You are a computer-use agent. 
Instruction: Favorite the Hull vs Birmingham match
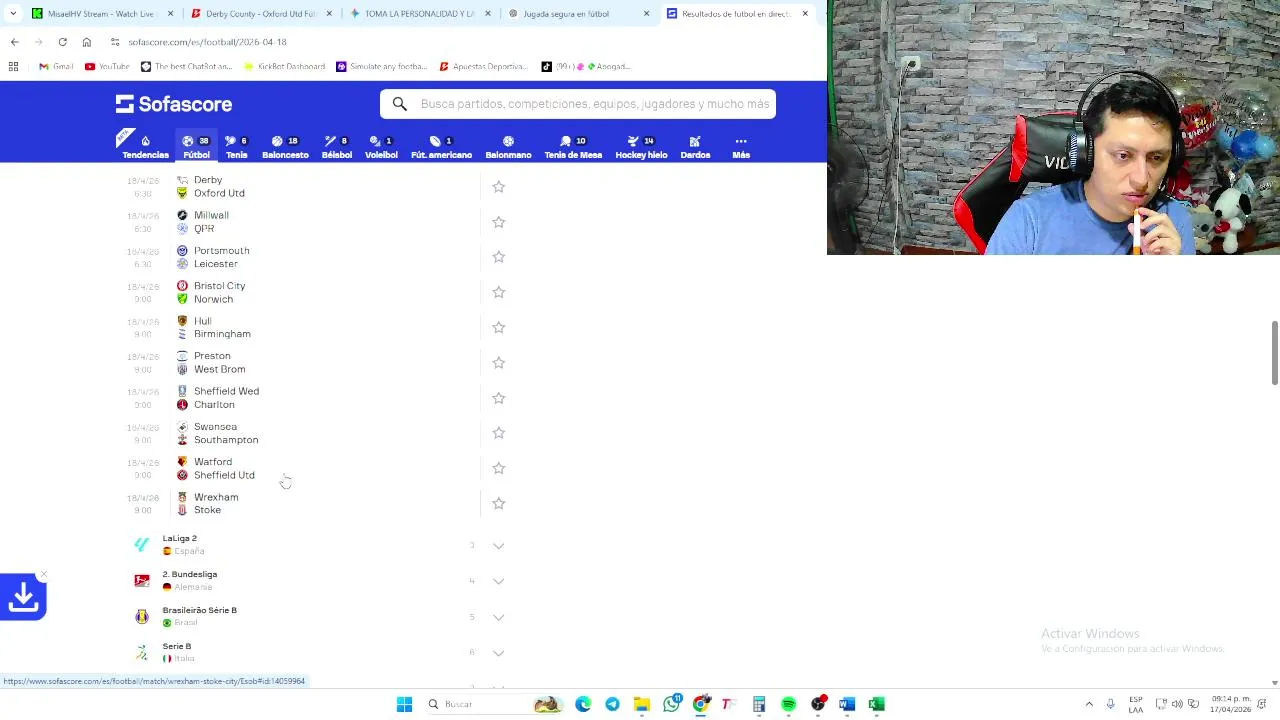pyautogui.click(x=499, y=327)
